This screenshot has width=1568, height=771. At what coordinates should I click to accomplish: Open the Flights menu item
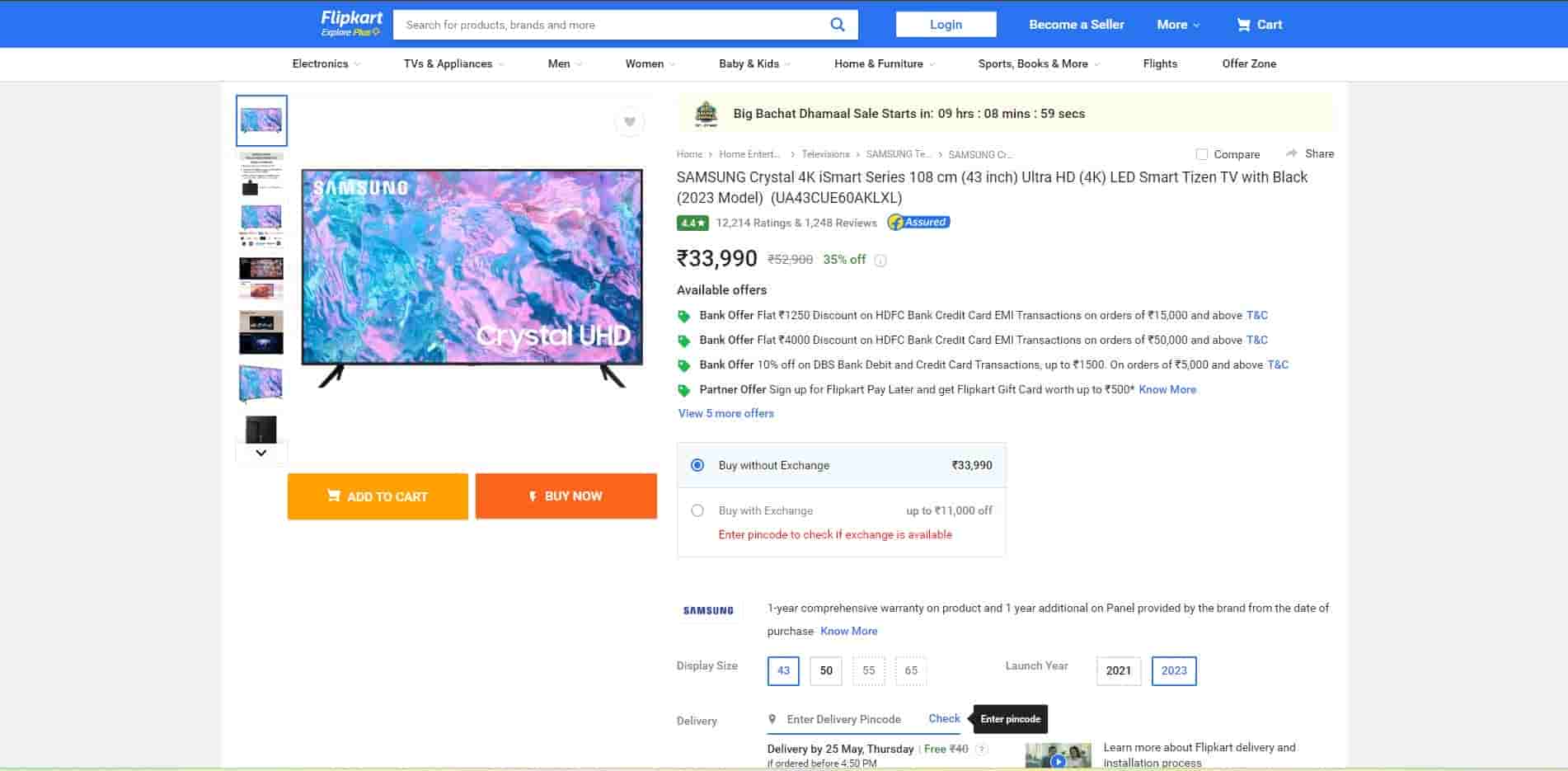(1159, 63)
